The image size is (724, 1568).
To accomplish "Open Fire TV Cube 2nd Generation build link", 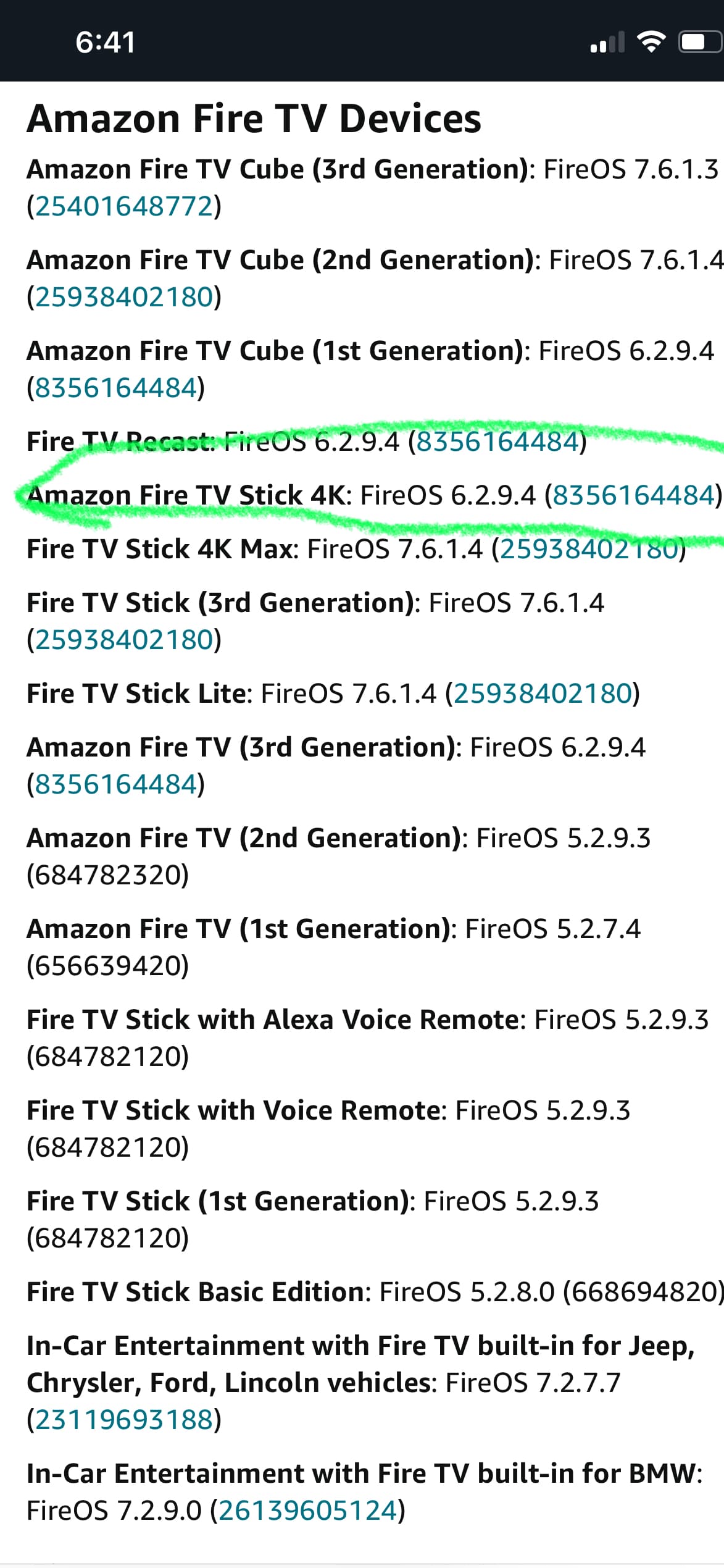I will coord(124,297).
